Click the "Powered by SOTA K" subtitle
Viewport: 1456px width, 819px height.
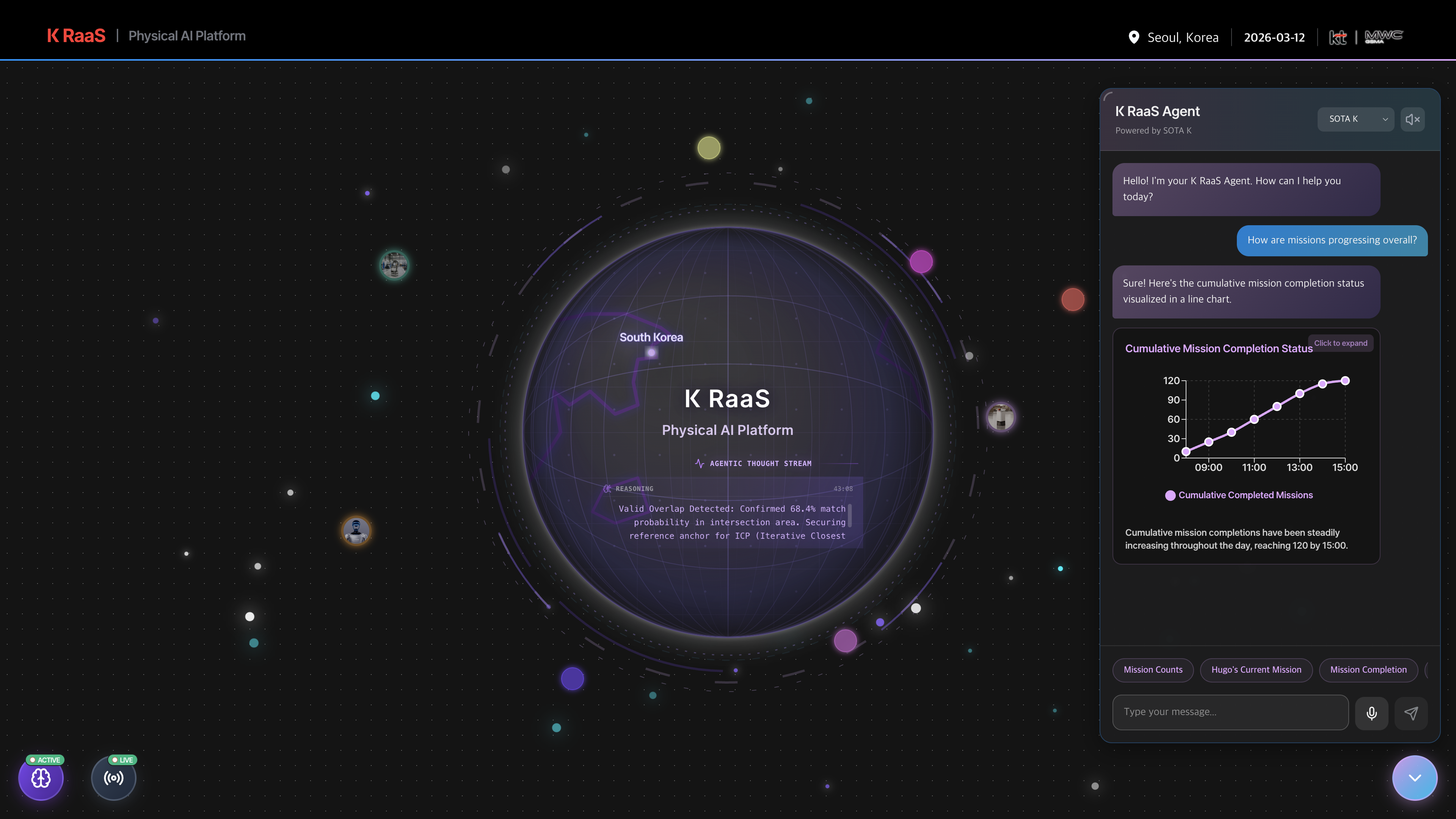pyautogui.click(x=1153, y=130)
